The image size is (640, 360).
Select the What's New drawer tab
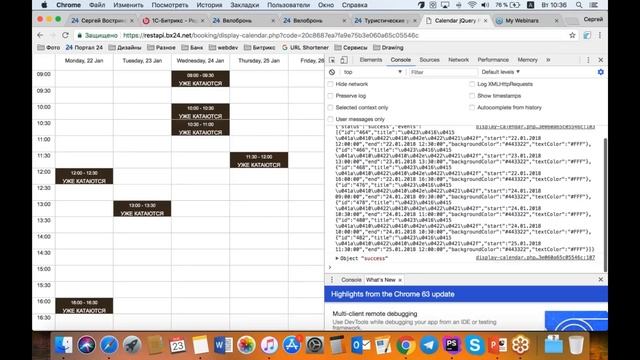coord(380,280)
